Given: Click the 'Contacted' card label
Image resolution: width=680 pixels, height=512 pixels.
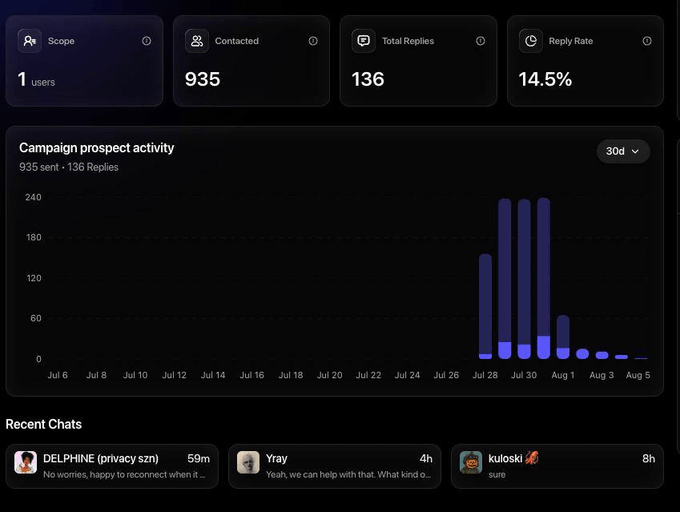Looking at the screenshot, I should coord(237,41).
